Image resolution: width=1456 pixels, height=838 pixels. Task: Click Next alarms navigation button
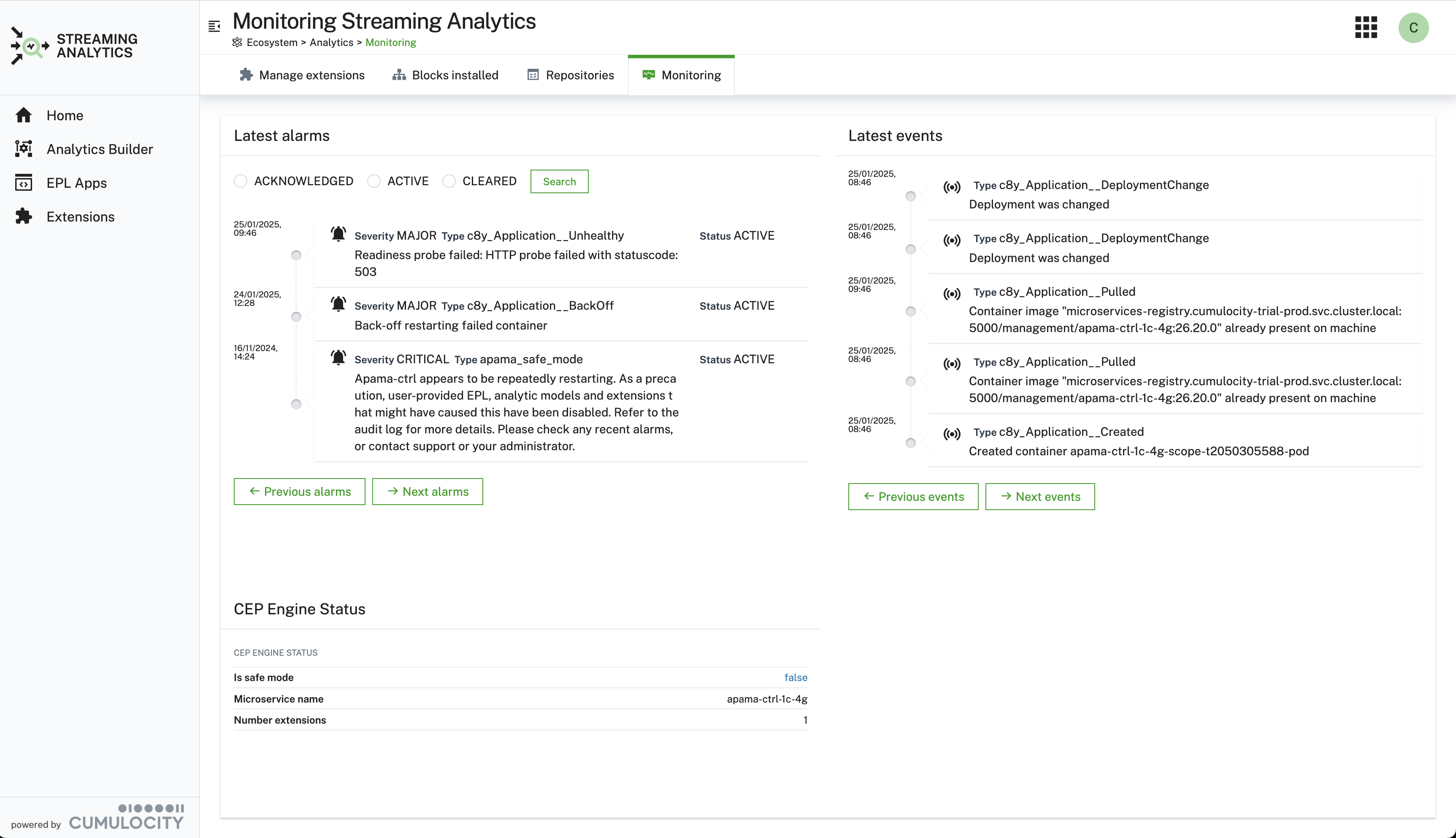coord(427,491)
